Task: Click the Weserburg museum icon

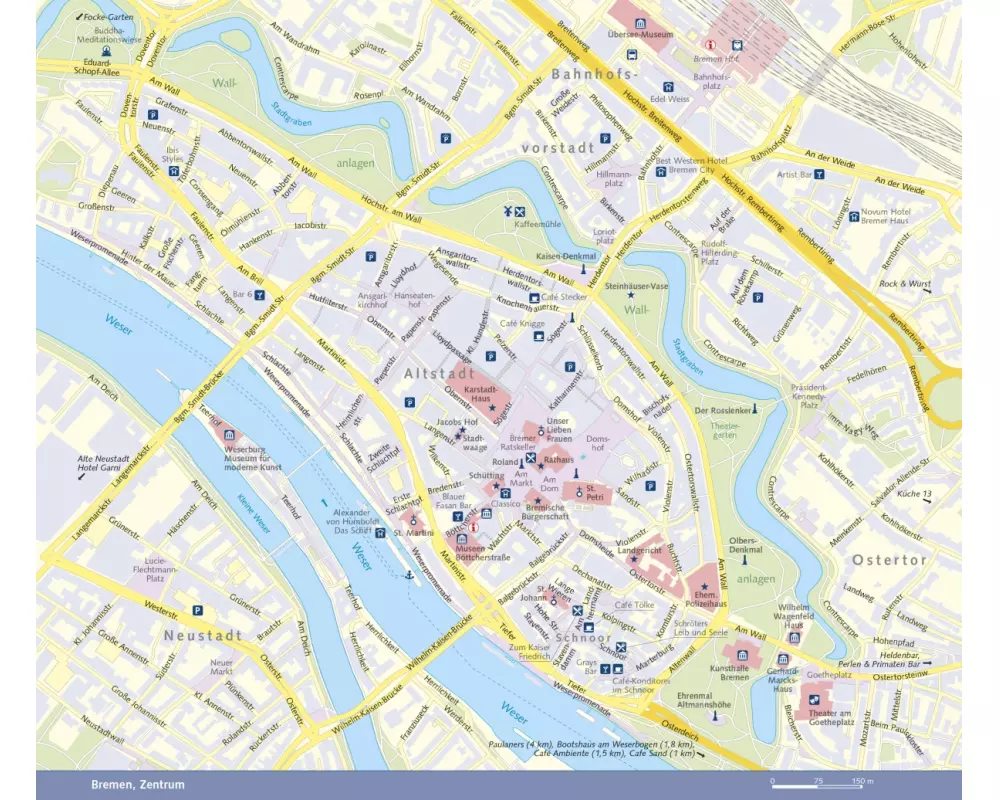Action: [230, 436]
